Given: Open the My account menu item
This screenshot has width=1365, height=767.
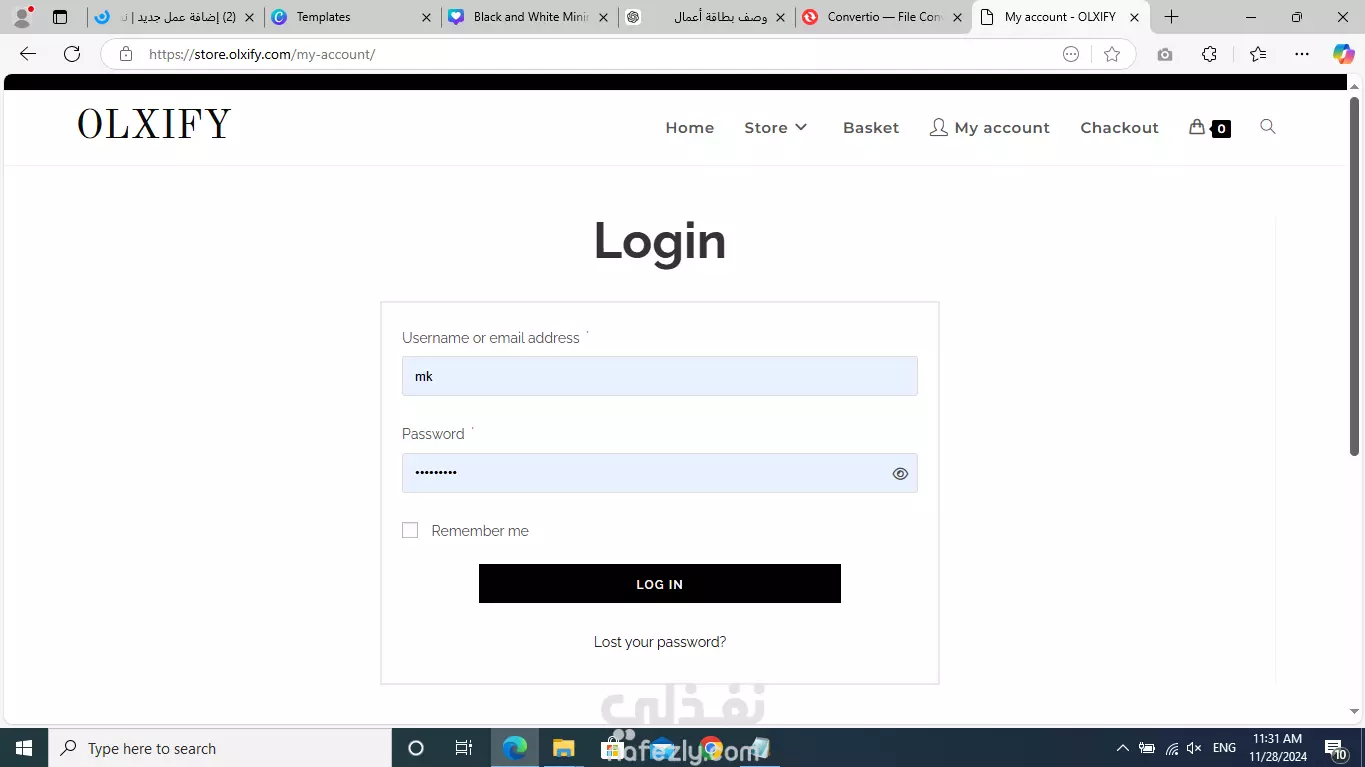Looking at the screenshot, I should pyautogui.click(x=990, y=128).
